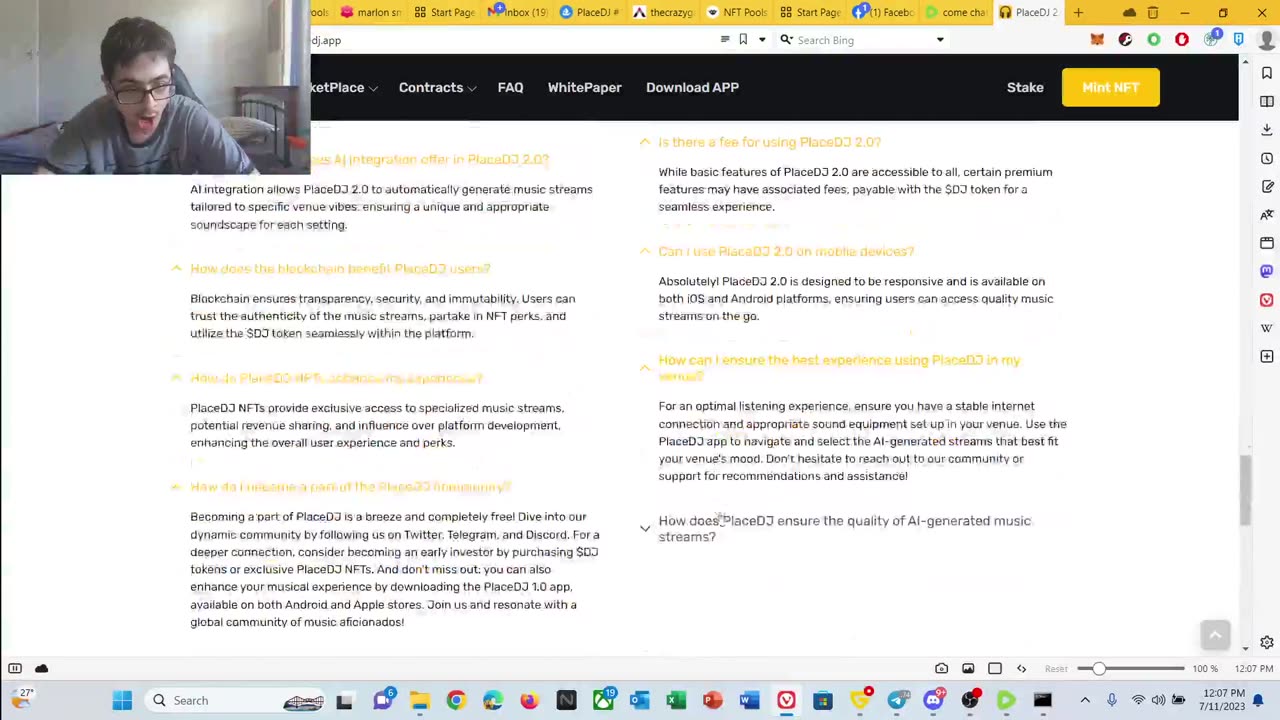
Task: Reset the zoom level with the Reset button
Action: [x=1056, y=668]
